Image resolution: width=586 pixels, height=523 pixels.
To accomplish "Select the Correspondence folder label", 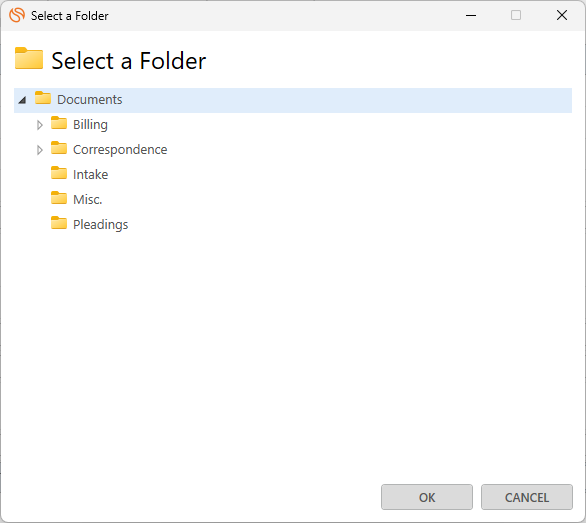I will point(120,150).
